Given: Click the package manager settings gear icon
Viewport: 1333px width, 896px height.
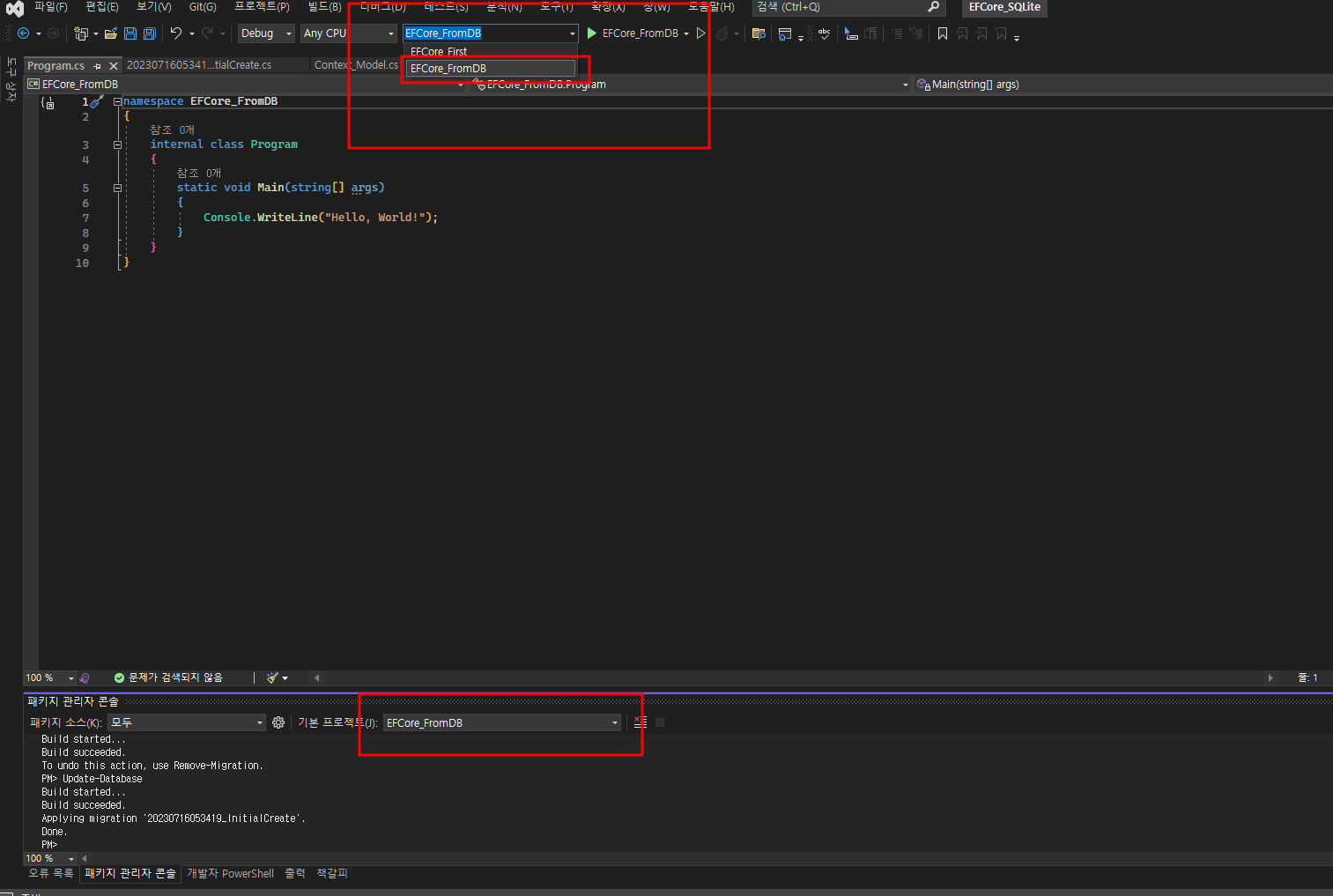Looking at the screenshot, I should pyautogui.click(x=278, y=722).
